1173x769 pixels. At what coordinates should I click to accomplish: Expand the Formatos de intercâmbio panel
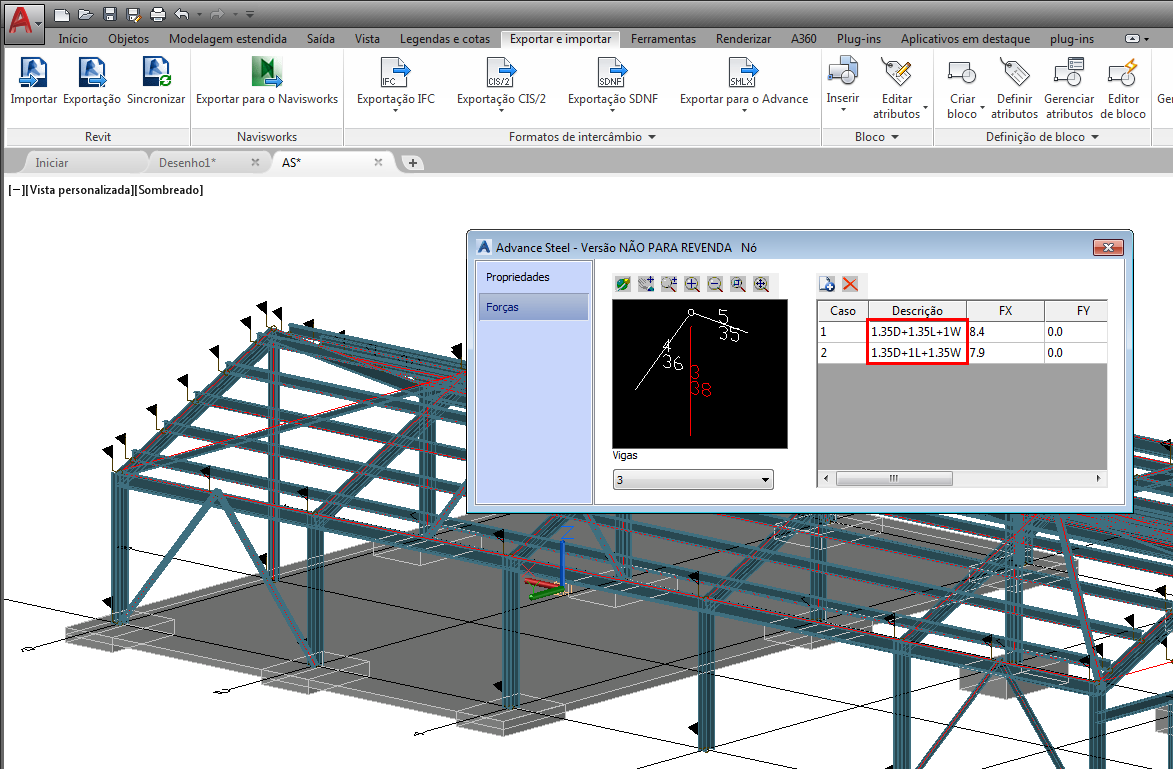[652, 137]
